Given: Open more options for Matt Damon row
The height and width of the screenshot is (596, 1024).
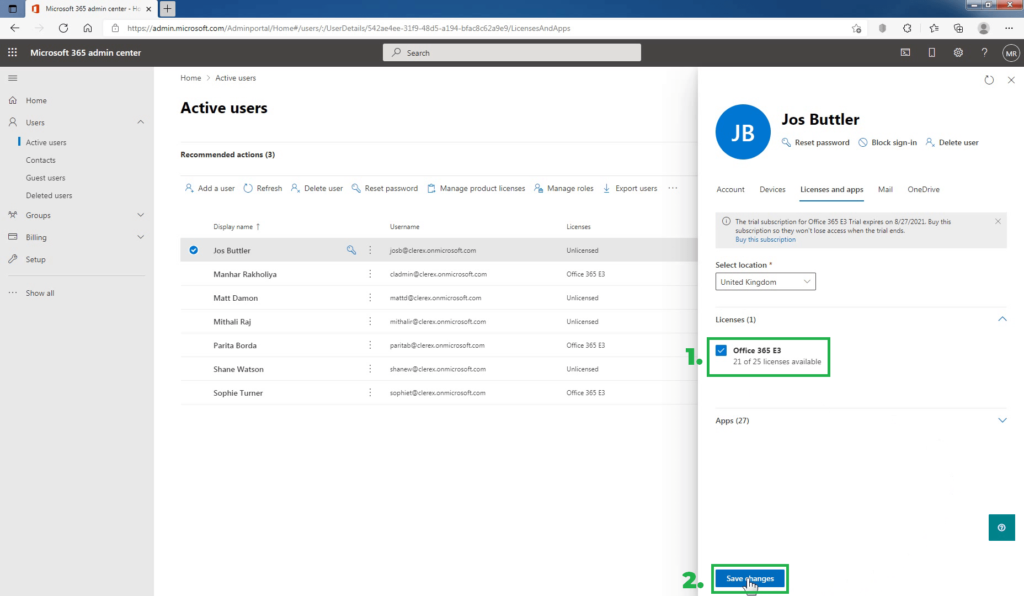Looking at the screenshot, I should point(370,298).
